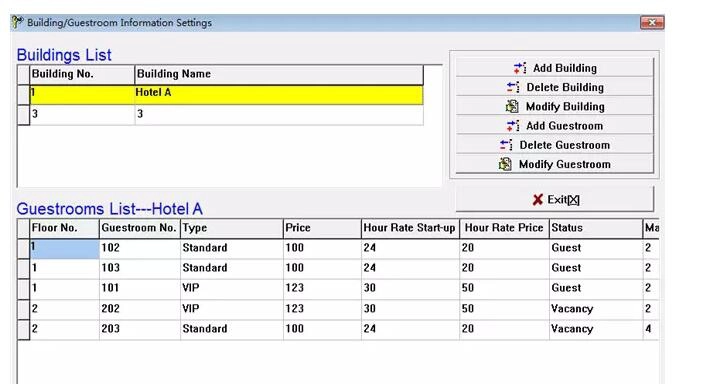Click the title bar key icon
This screenshot has height=384, width=702.
(17, 22)
